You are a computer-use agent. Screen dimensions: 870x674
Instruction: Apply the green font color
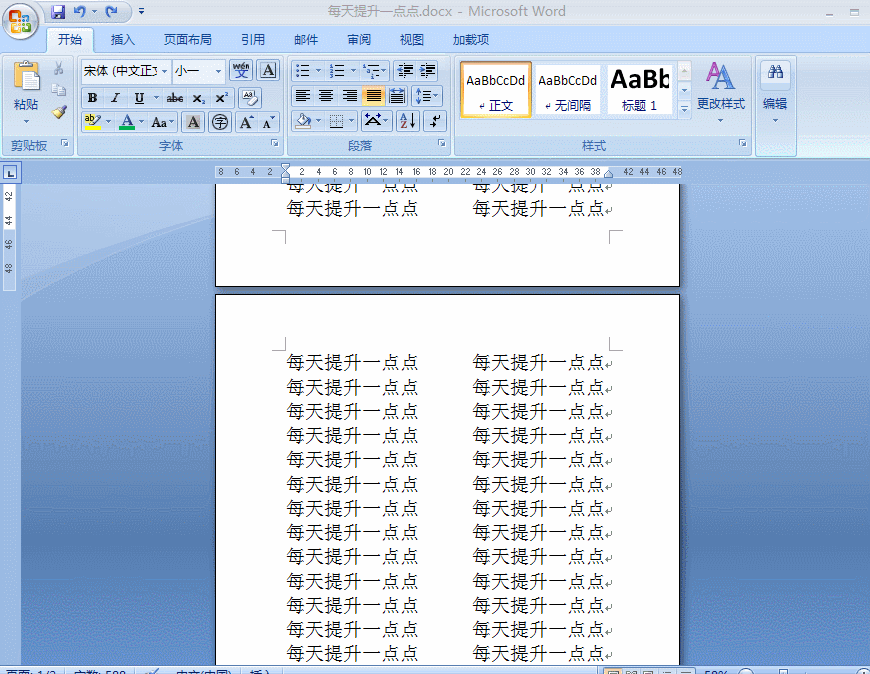(127, 121)
